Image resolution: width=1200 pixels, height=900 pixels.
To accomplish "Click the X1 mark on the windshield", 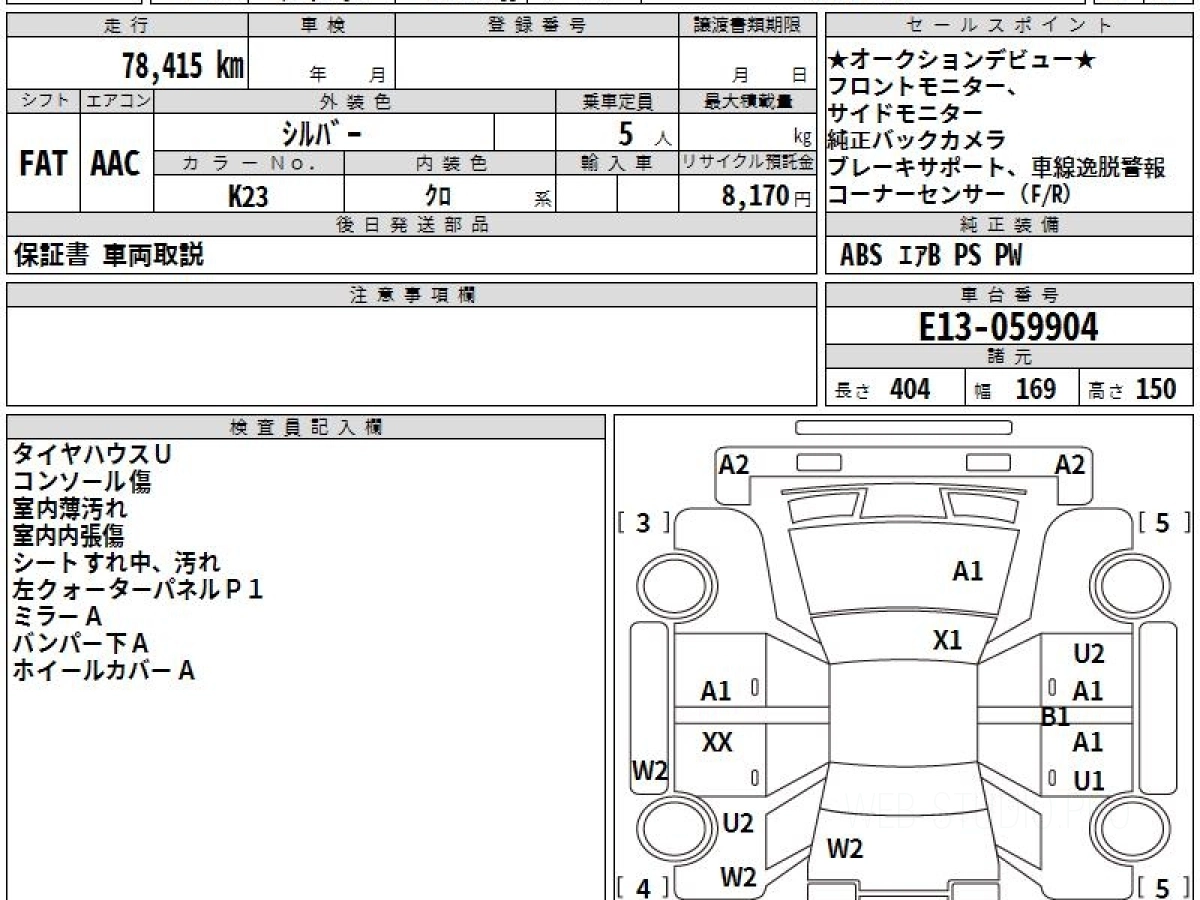I will pyautogui.click(x=947, y=640).
